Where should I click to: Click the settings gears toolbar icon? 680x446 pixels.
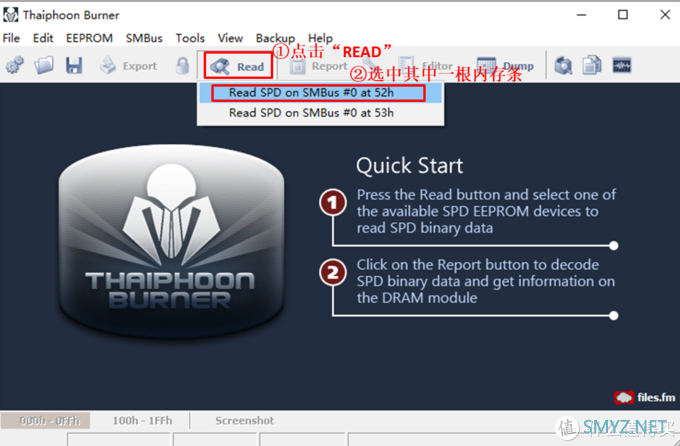15,66
